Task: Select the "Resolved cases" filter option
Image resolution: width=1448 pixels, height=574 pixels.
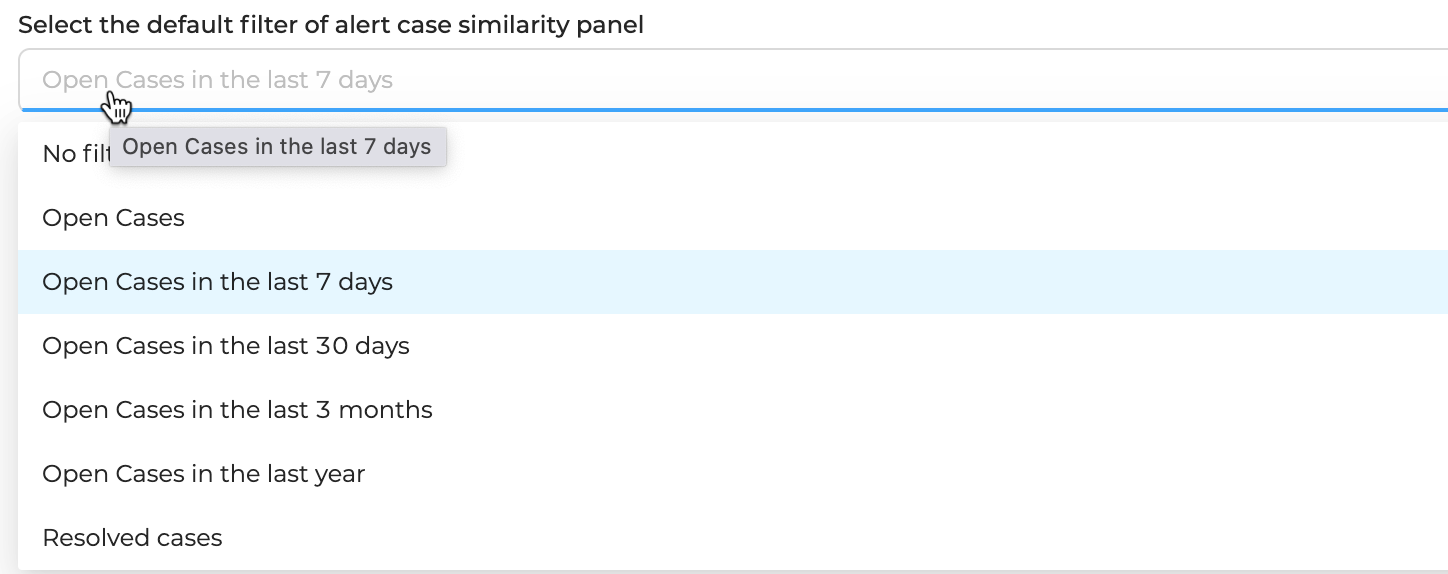Action: [x=733, y=538]
